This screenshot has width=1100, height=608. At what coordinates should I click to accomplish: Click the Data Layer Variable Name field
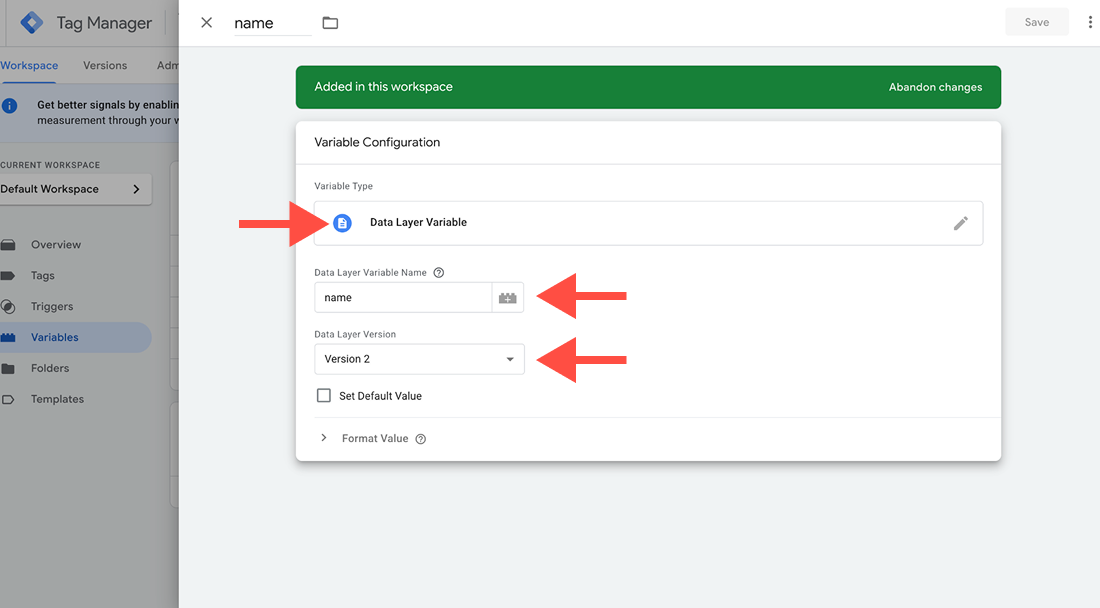pos(403,297)
